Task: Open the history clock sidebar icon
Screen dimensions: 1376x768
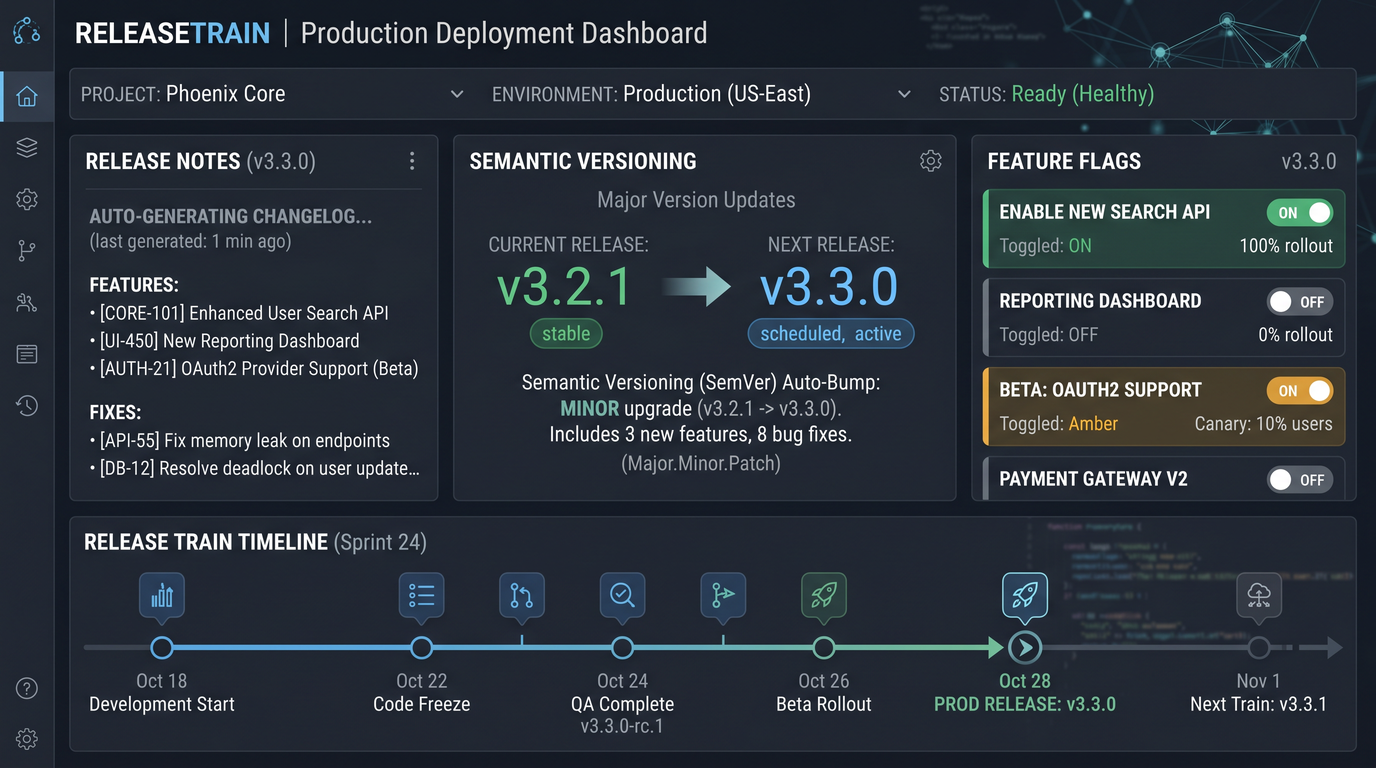Action: (27, 405)
